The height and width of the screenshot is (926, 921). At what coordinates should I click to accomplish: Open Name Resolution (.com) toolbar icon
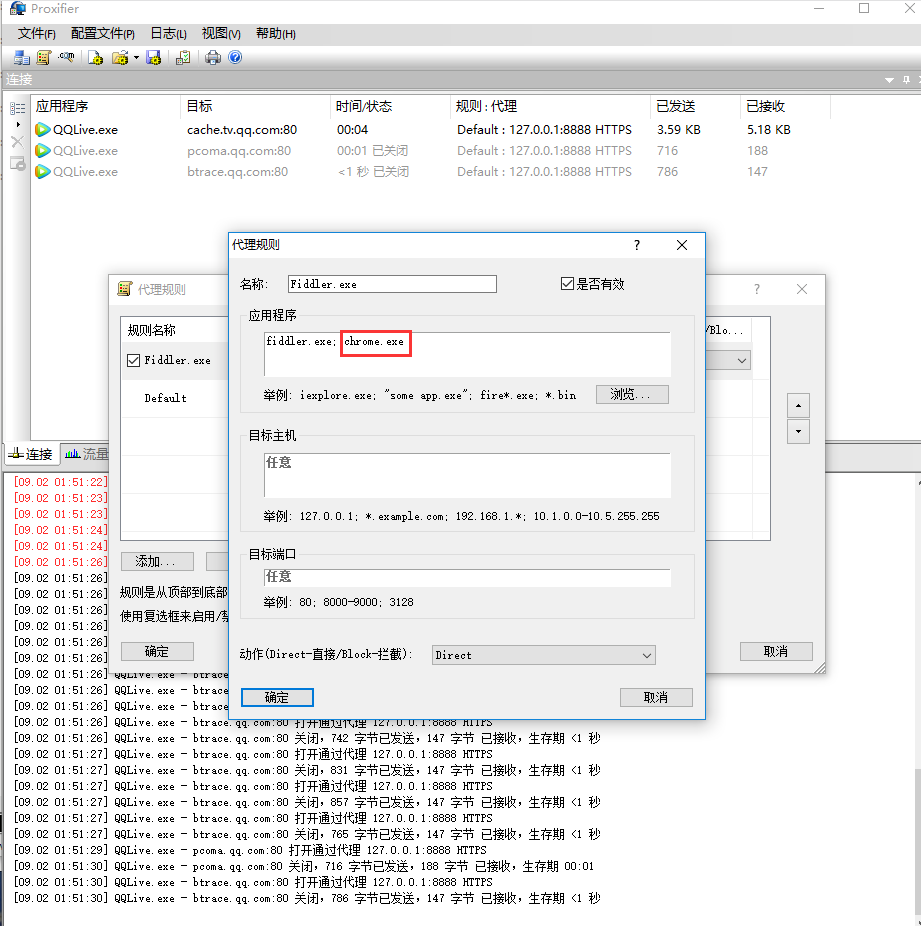click(66, 57)
